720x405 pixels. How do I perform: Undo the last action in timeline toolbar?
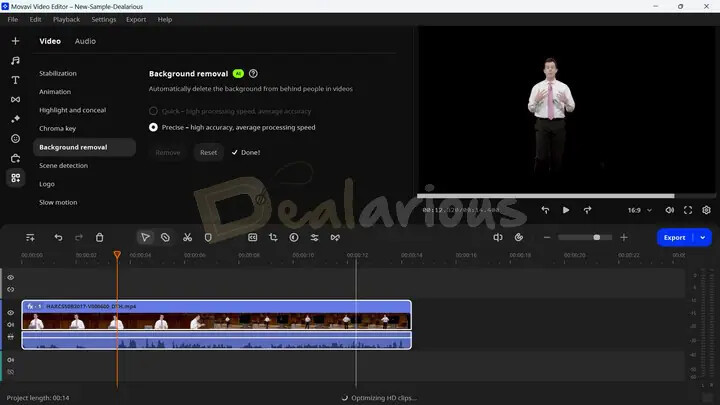[58, 237]
